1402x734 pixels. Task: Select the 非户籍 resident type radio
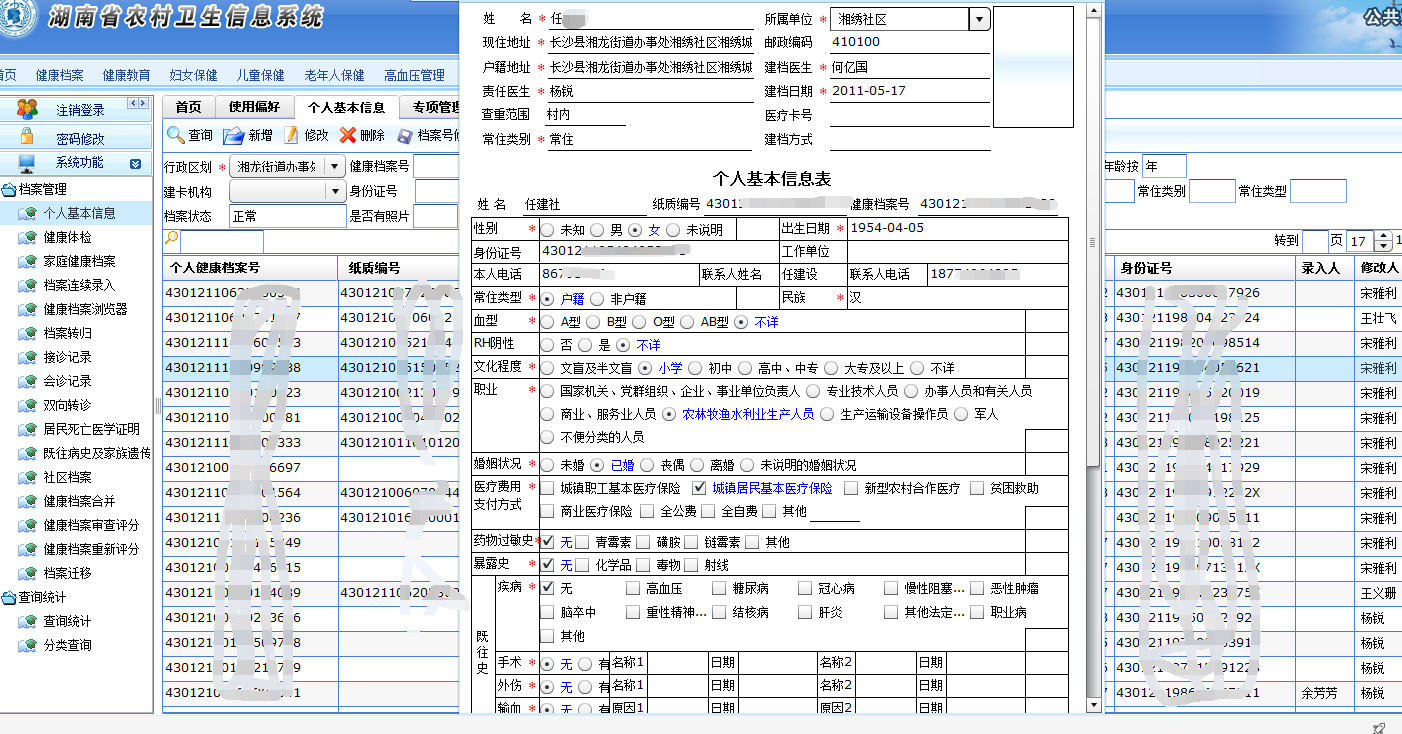coord(597,298)
